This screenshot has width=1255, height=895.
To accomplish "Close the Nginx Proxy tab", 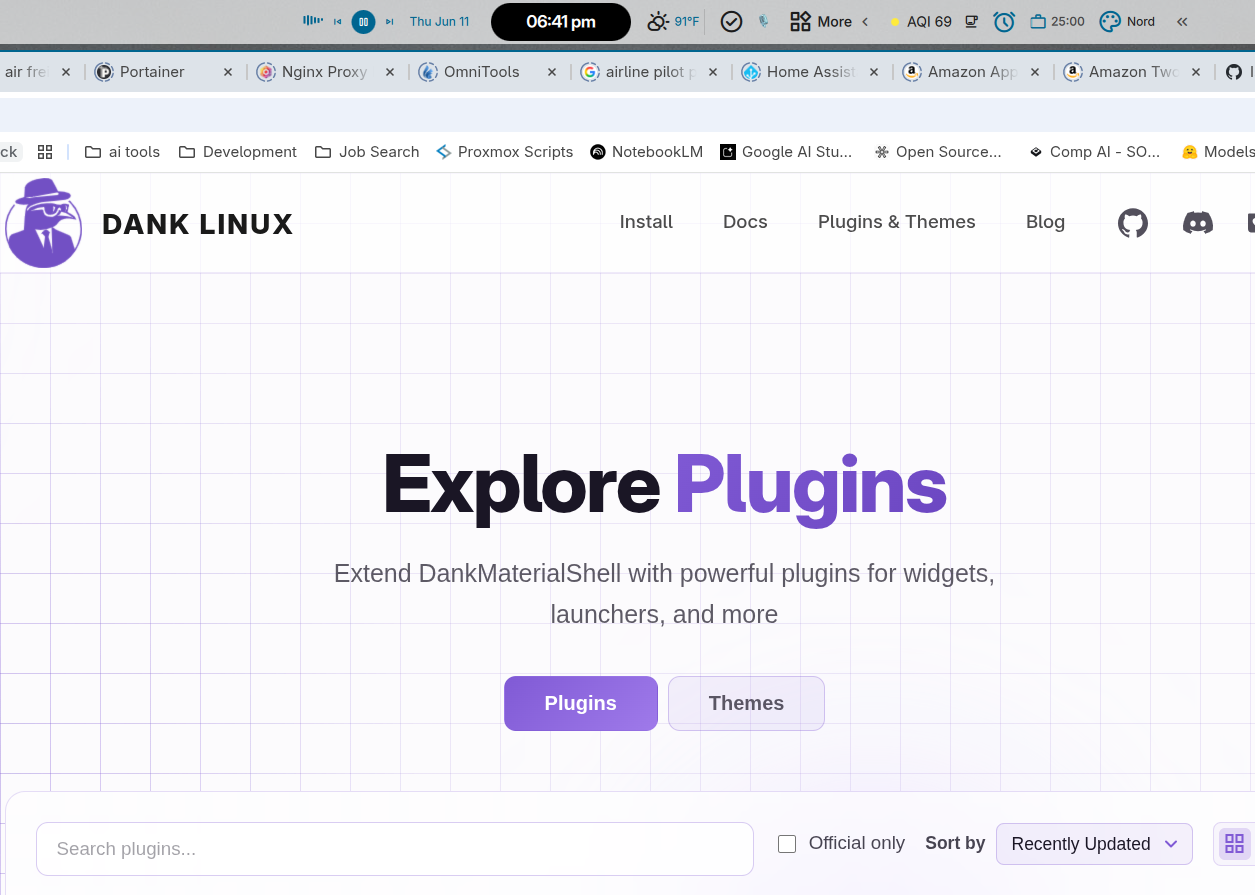I will (390, 72).
